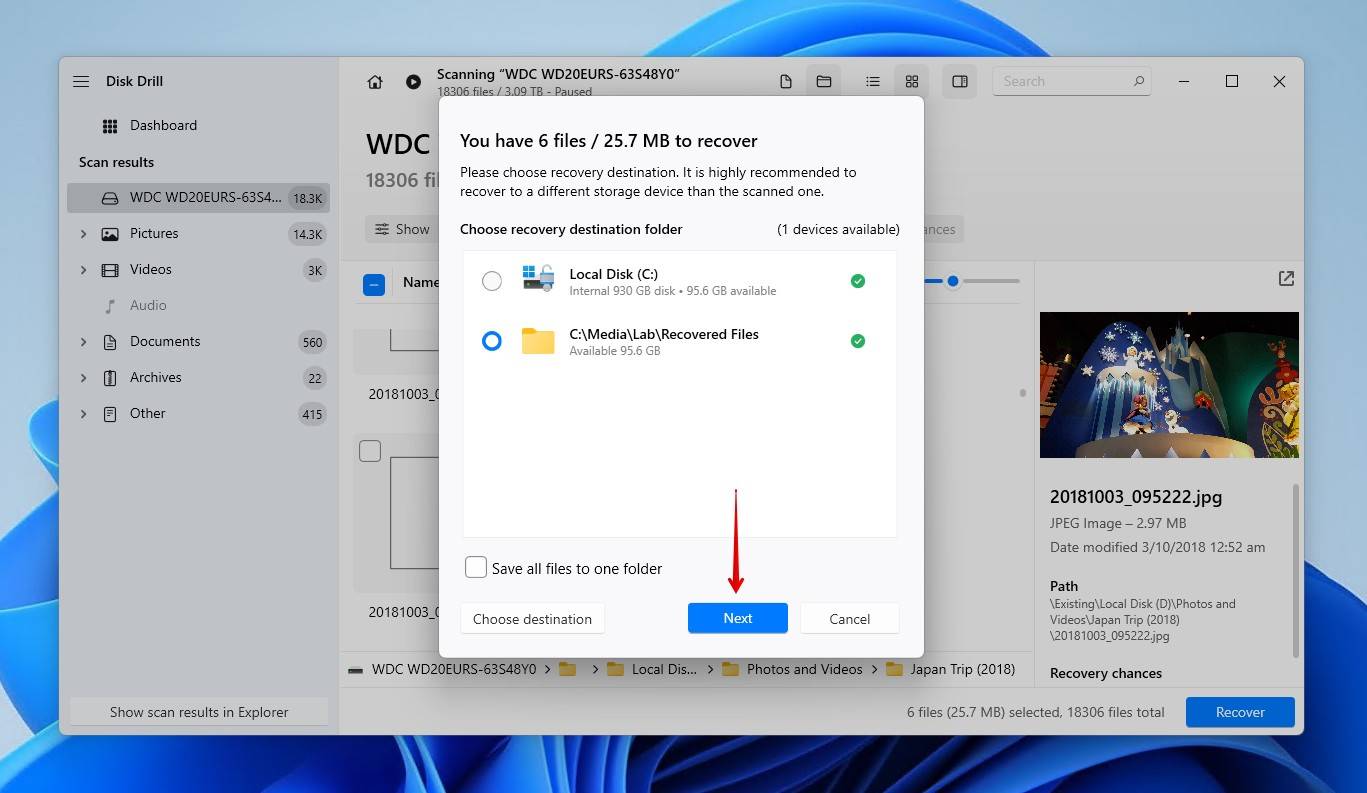Expand the Documents category
Viewport: 1367px width, 793px height.
(x=83, y=342)
